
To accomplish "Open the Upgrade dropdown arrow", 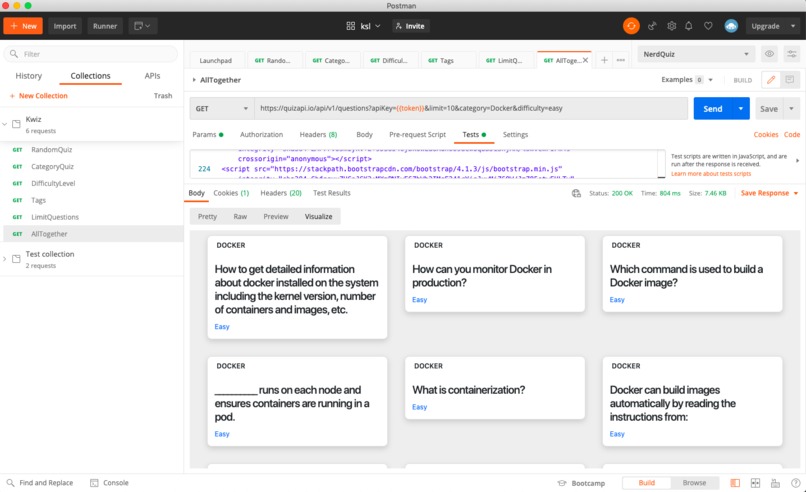I will (793, 26).
